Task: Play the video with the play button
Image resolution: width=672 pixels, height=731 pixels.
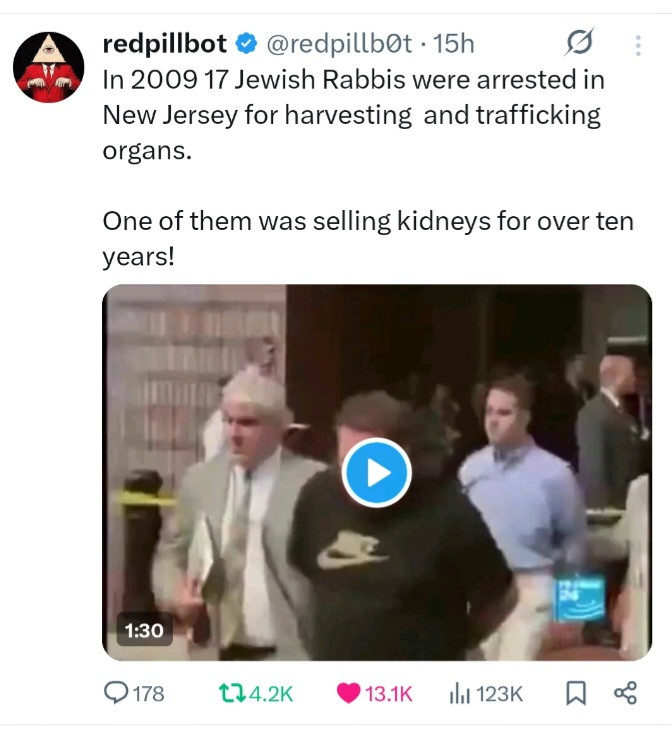Action: point(377,473)
